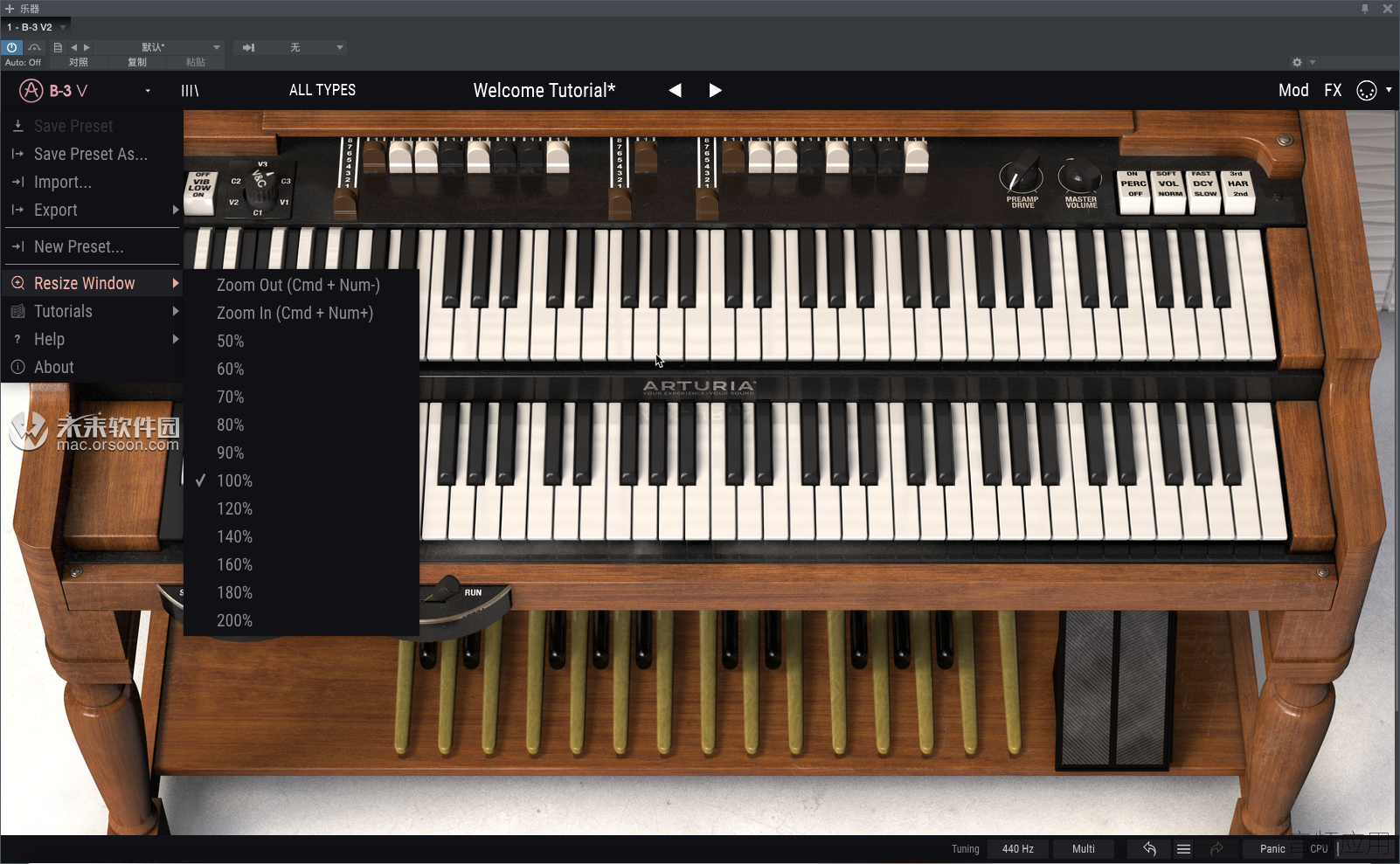Select previous host preset small left arrow
This screenshot has height=864, width=1400.
click(x=74, y=47)
